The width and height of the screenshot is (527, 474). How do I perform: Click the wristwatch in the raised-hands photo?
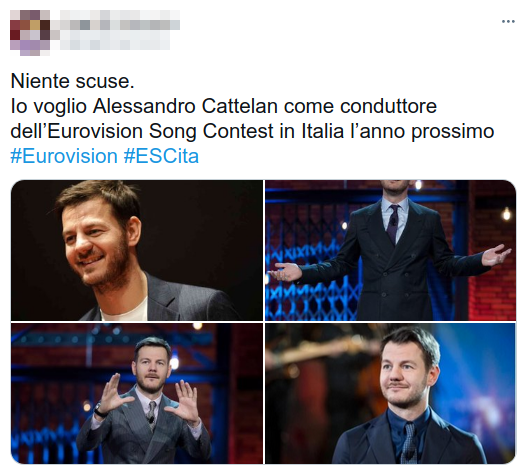point(100,410)
